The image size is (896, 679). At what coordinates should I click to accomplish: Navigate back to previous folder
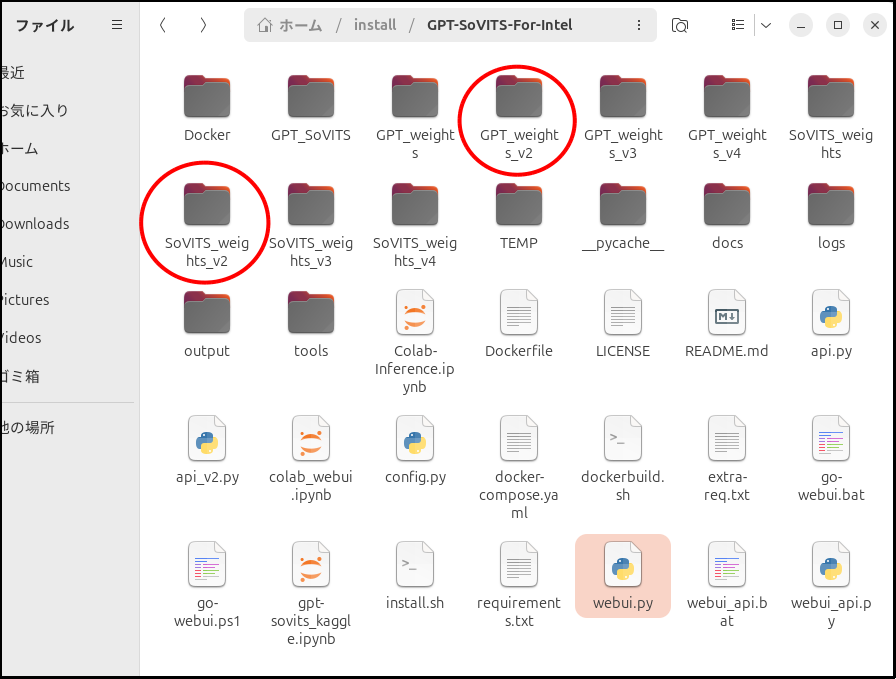click(163, 25)
